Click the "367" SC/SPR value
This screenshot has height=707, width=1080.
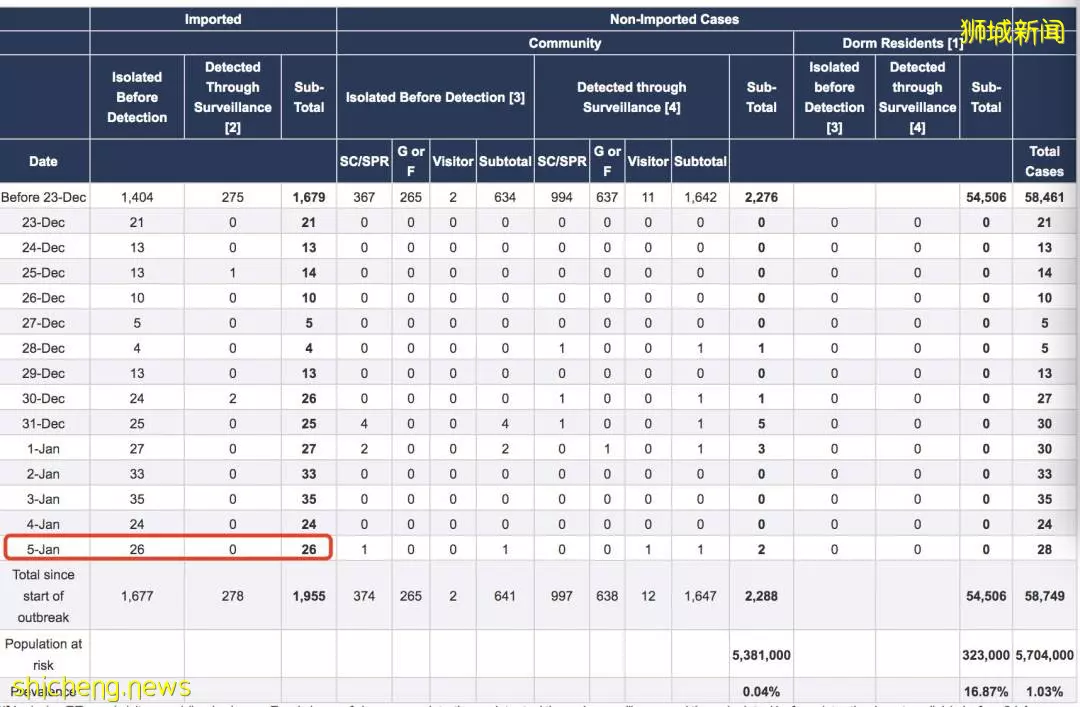coord(364,197)
